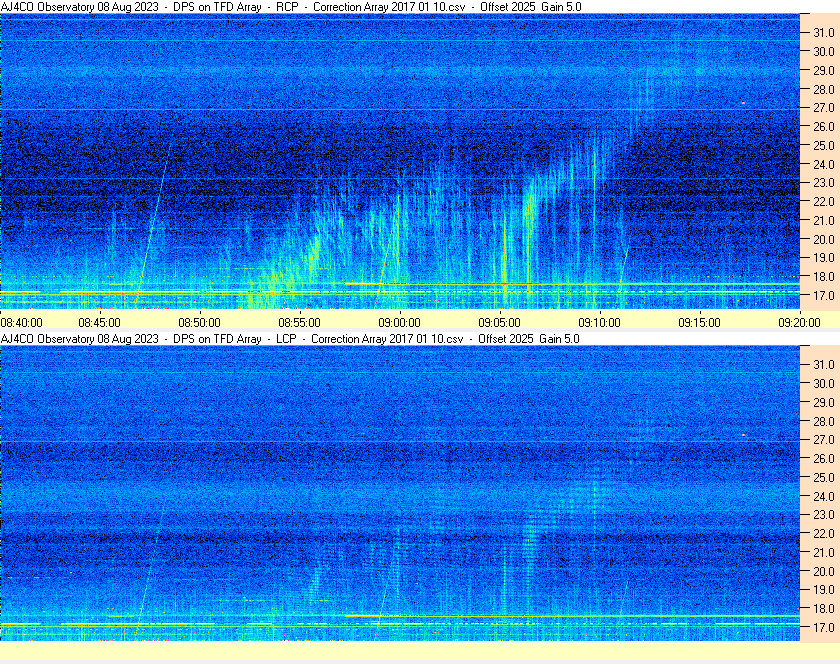
Task: Click the RCP spectrogram title text
Action: tap(291, 7)
